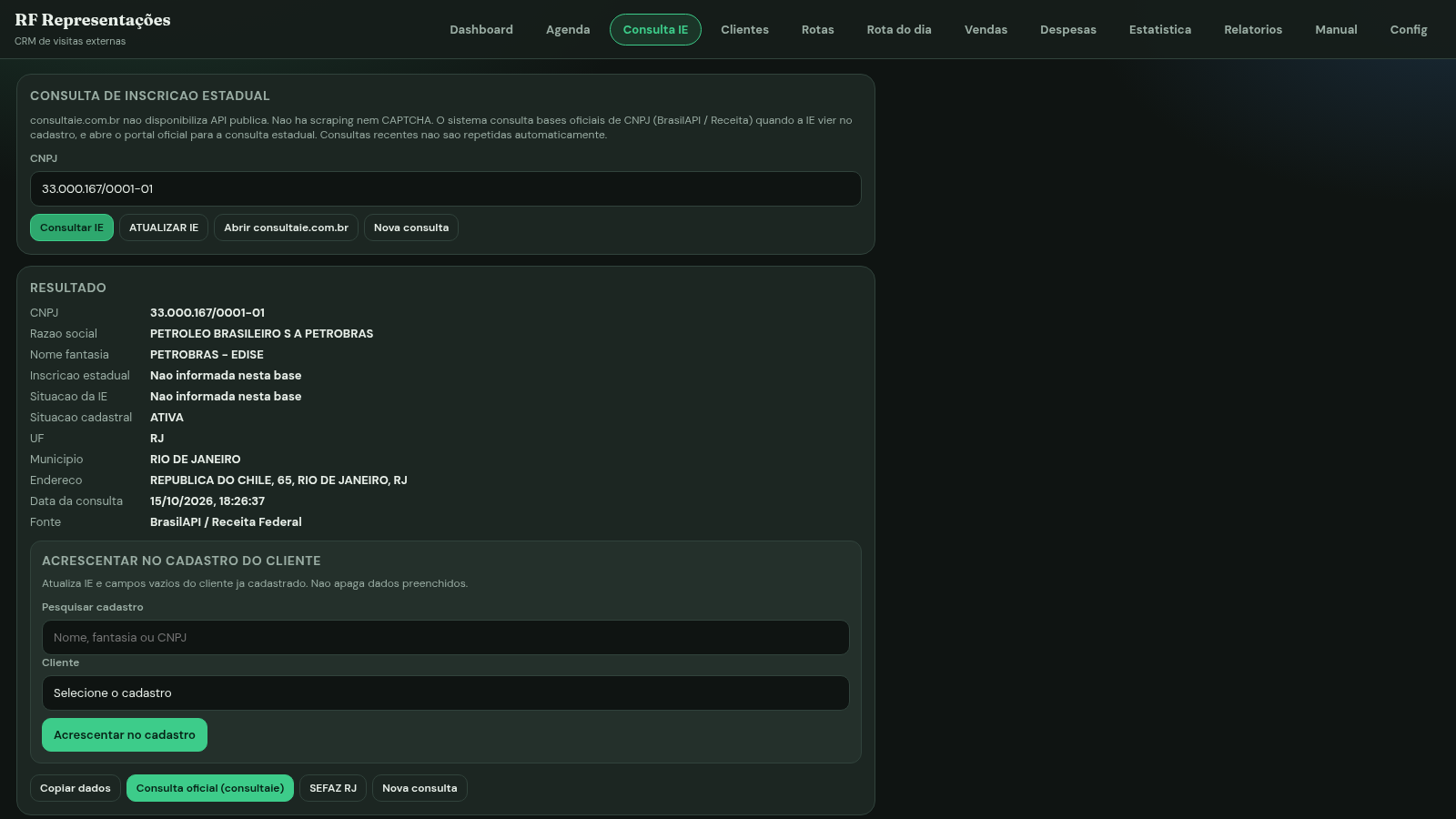Expand the Selecione o cadastro dropdown
Screen dimensions: 1456x819
[x=446, y=693]
